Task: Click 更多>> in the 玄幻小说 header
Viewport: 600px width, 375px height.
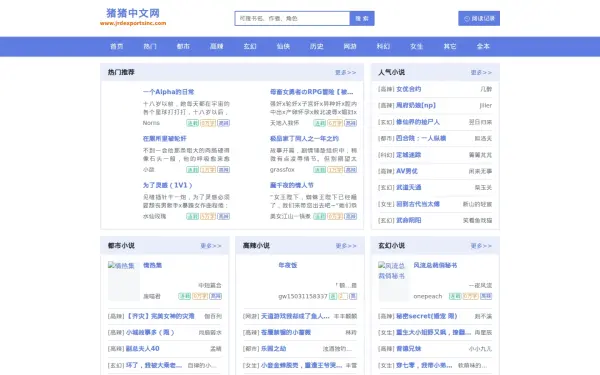Action: pyautogui.click(x=481, y=246)
